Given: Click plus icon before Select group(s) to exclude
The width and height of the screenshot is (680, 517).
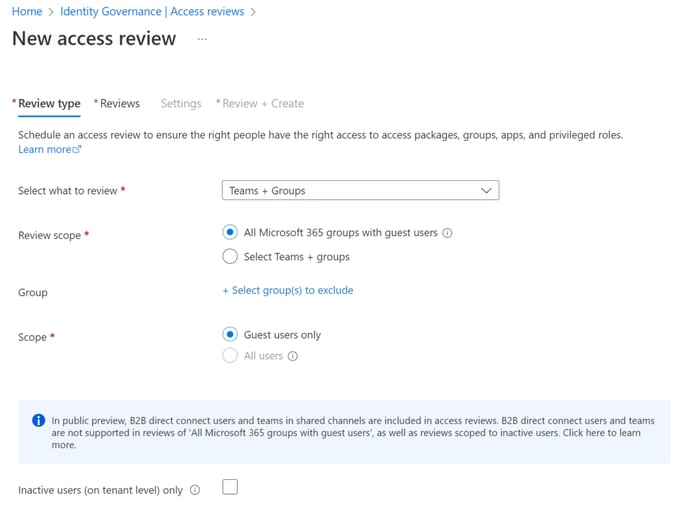Looking at the screenshot, I should pyautogui.click(x=226, y=291).
